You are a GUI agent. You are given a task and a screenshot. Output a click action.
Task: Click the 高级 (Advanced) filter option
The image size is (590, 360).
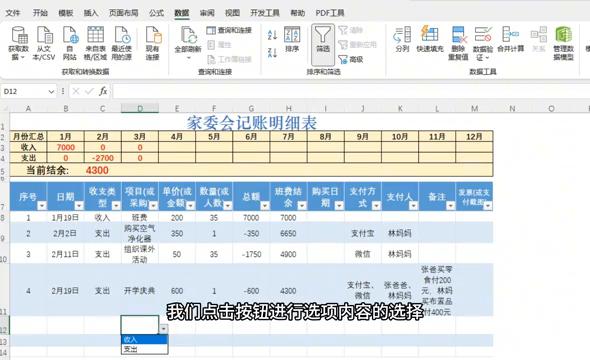tap(351, 59)
